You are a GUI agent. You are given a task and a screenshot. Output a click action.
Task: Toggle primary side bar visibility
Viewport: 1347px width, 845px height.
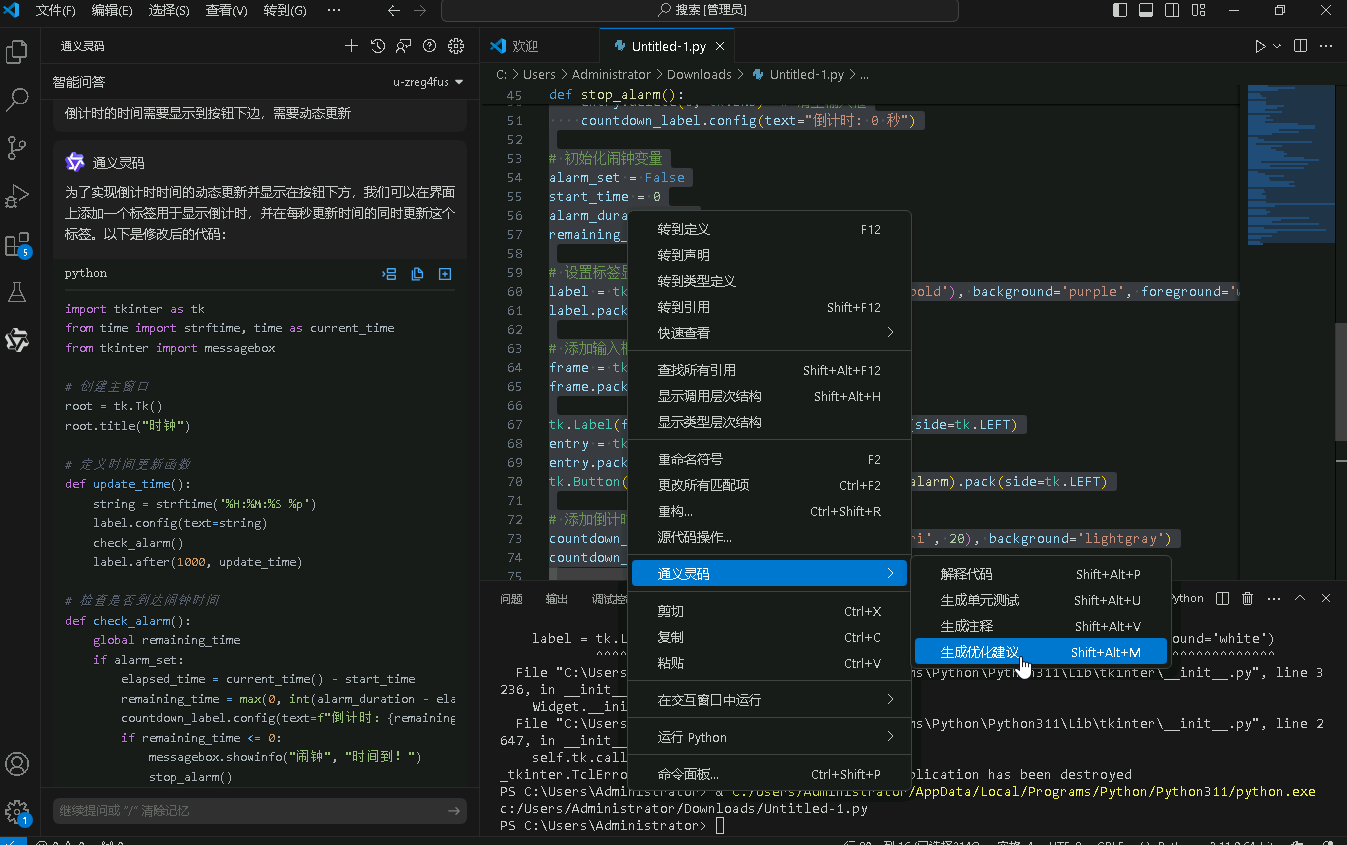click(1120, 10)
